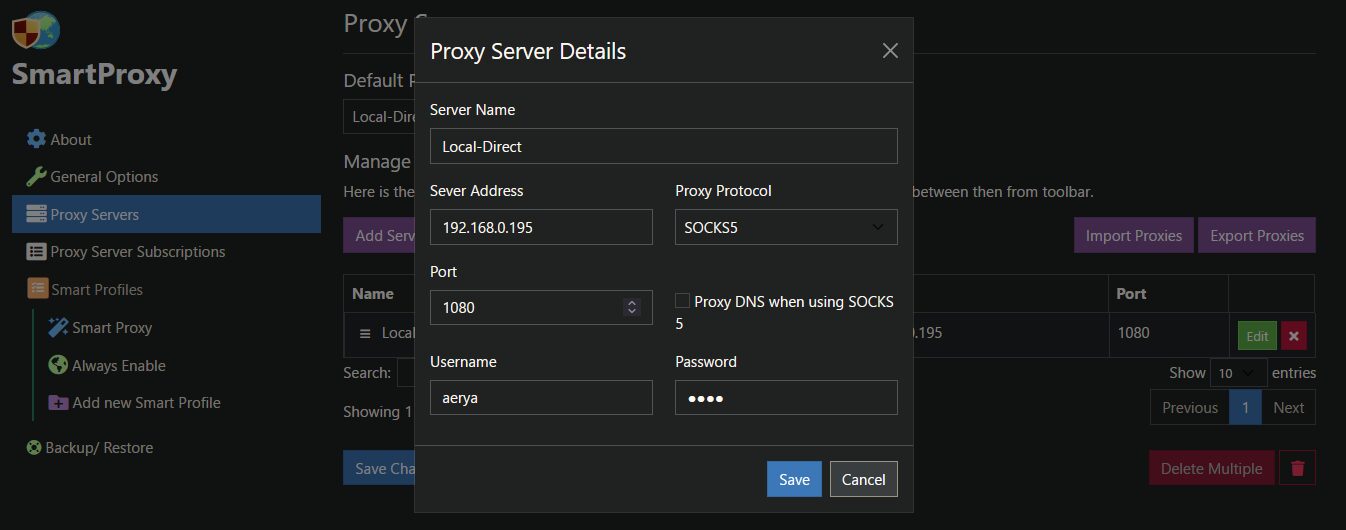Screen dimensions: 1346x530
Task: Click the About gear icon
Action: click(x=36, y=139)
